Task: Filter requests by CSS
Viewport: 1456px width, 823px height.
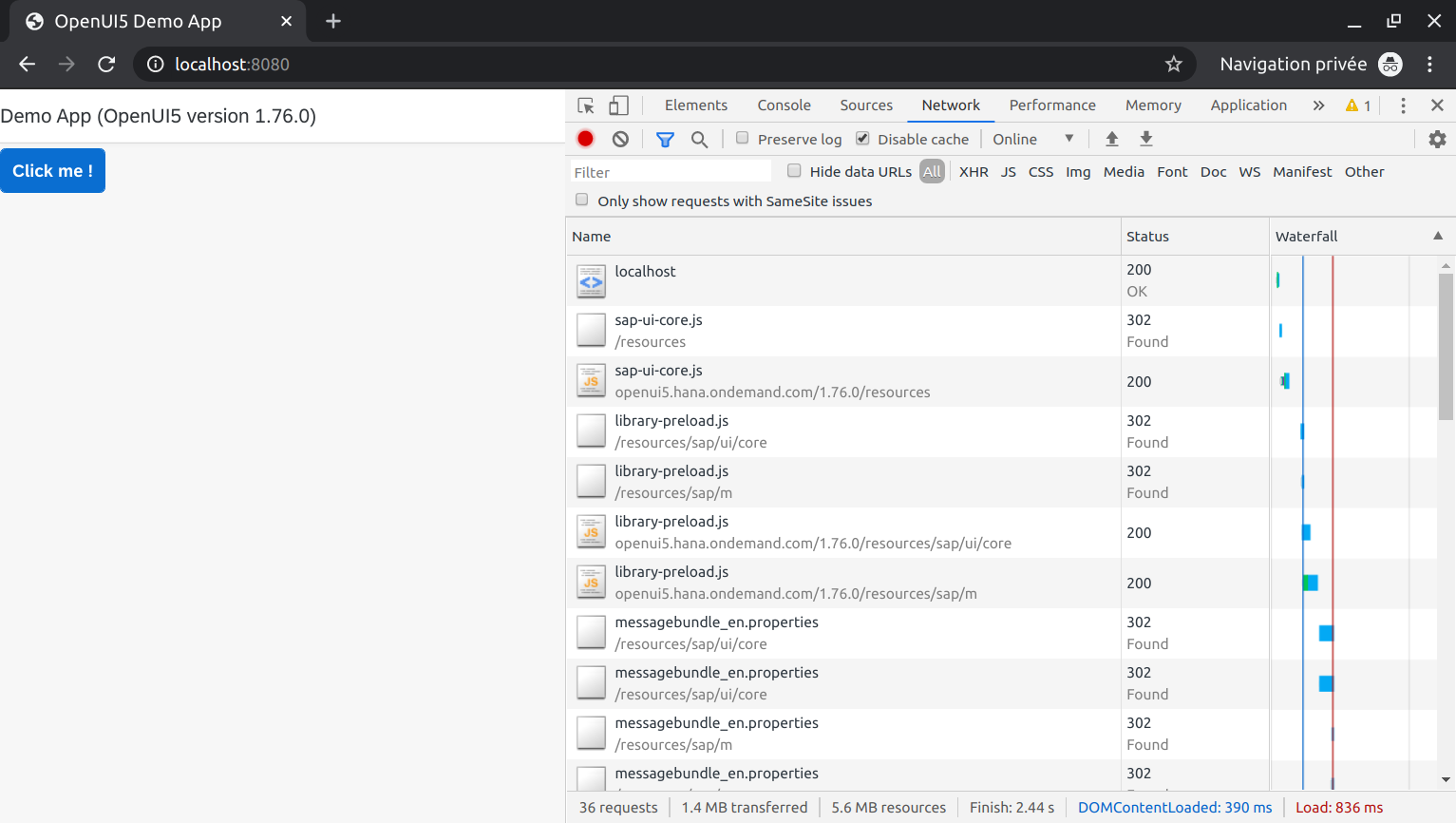Action: pyautogui.click(x=1041, y=172)
